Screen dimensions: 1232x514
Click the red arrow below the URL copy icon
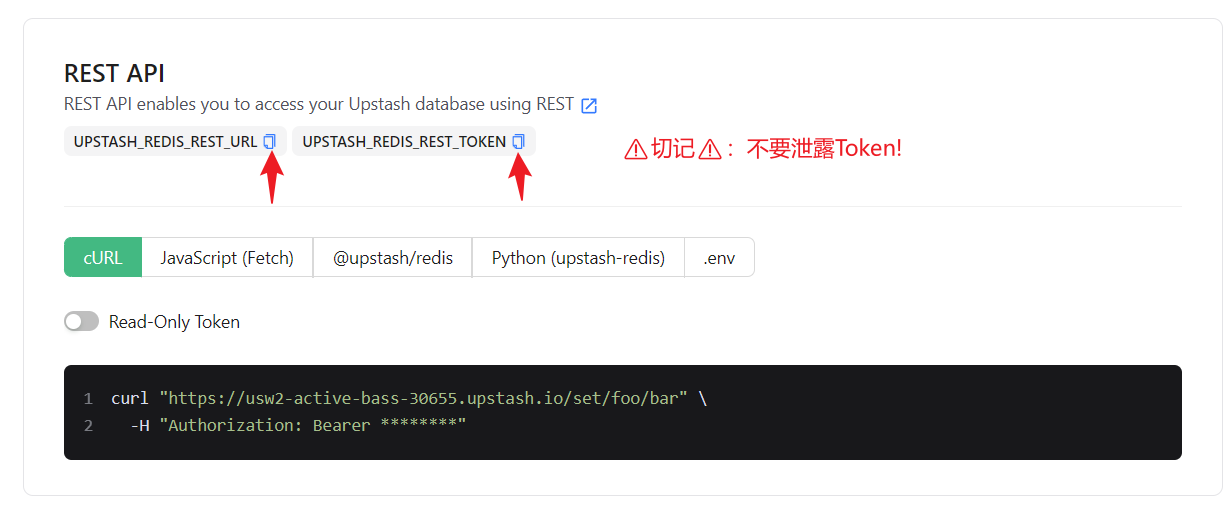coord(272,178)
